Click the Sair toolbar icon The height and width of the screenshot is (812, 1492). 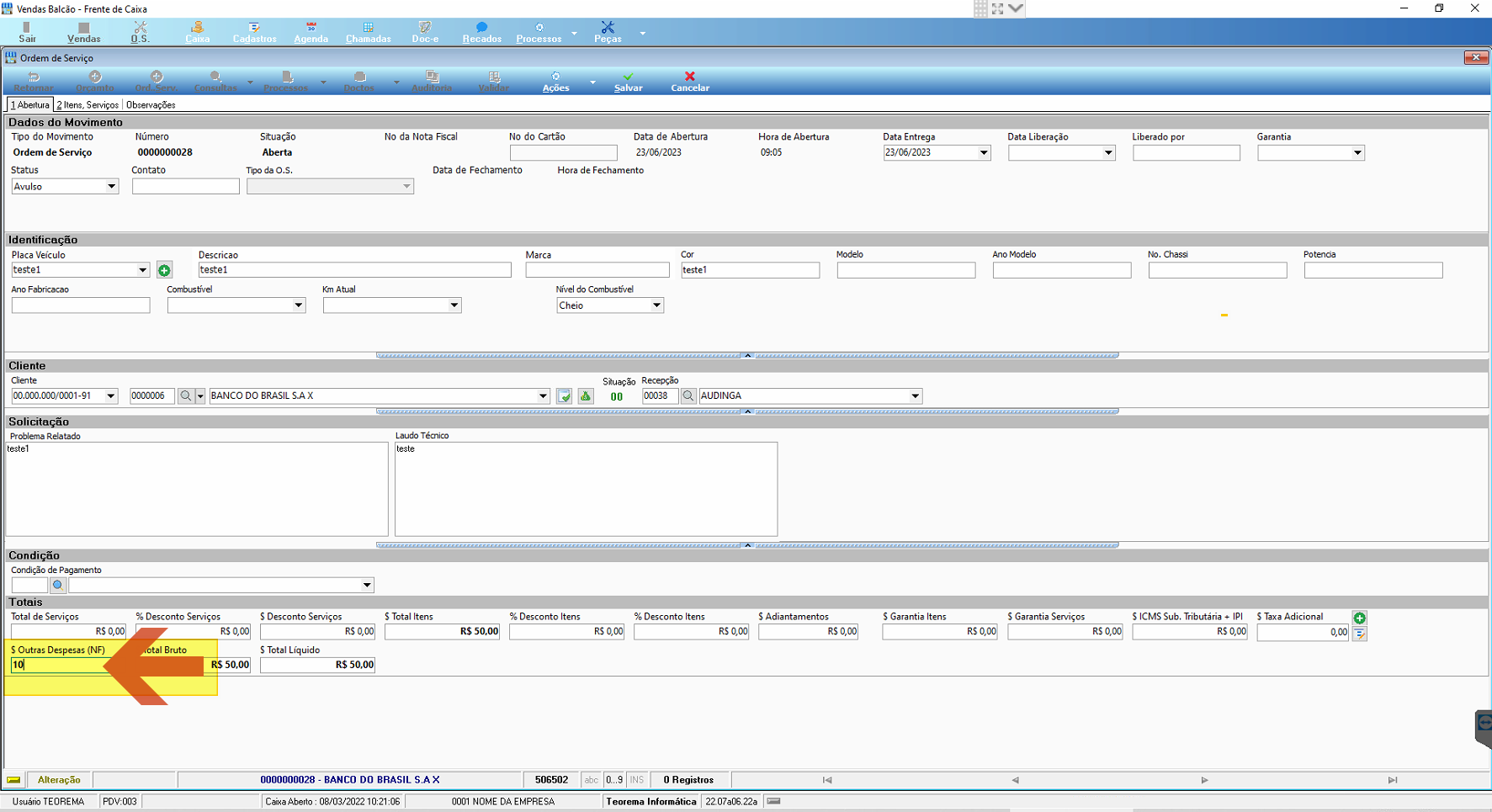coord(28,32)
